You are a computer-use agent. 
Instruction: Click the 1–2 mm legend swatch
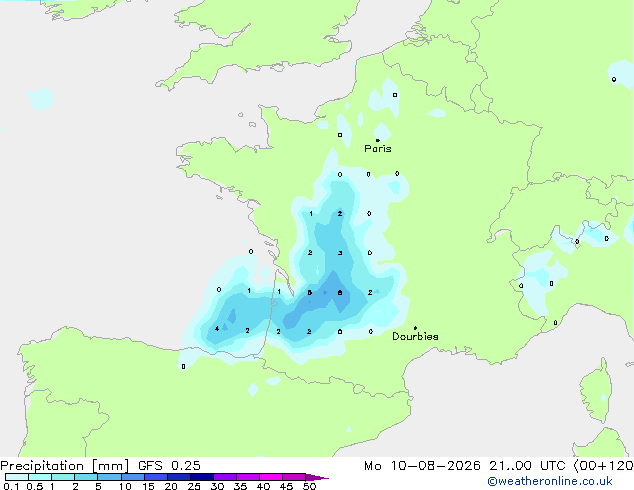point(63,477)
